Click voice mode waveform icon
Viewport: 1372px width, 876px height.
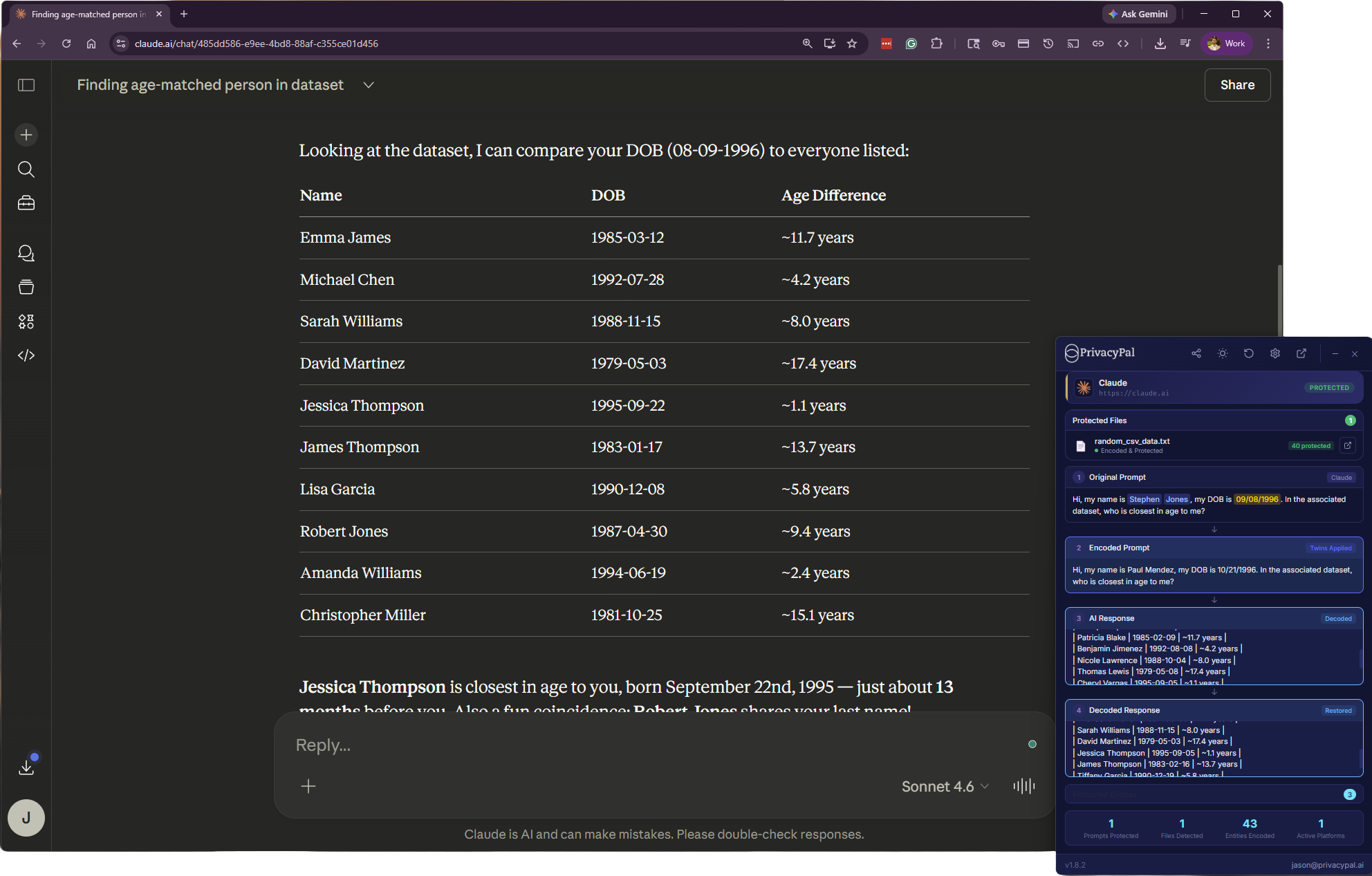[1023, 786]
